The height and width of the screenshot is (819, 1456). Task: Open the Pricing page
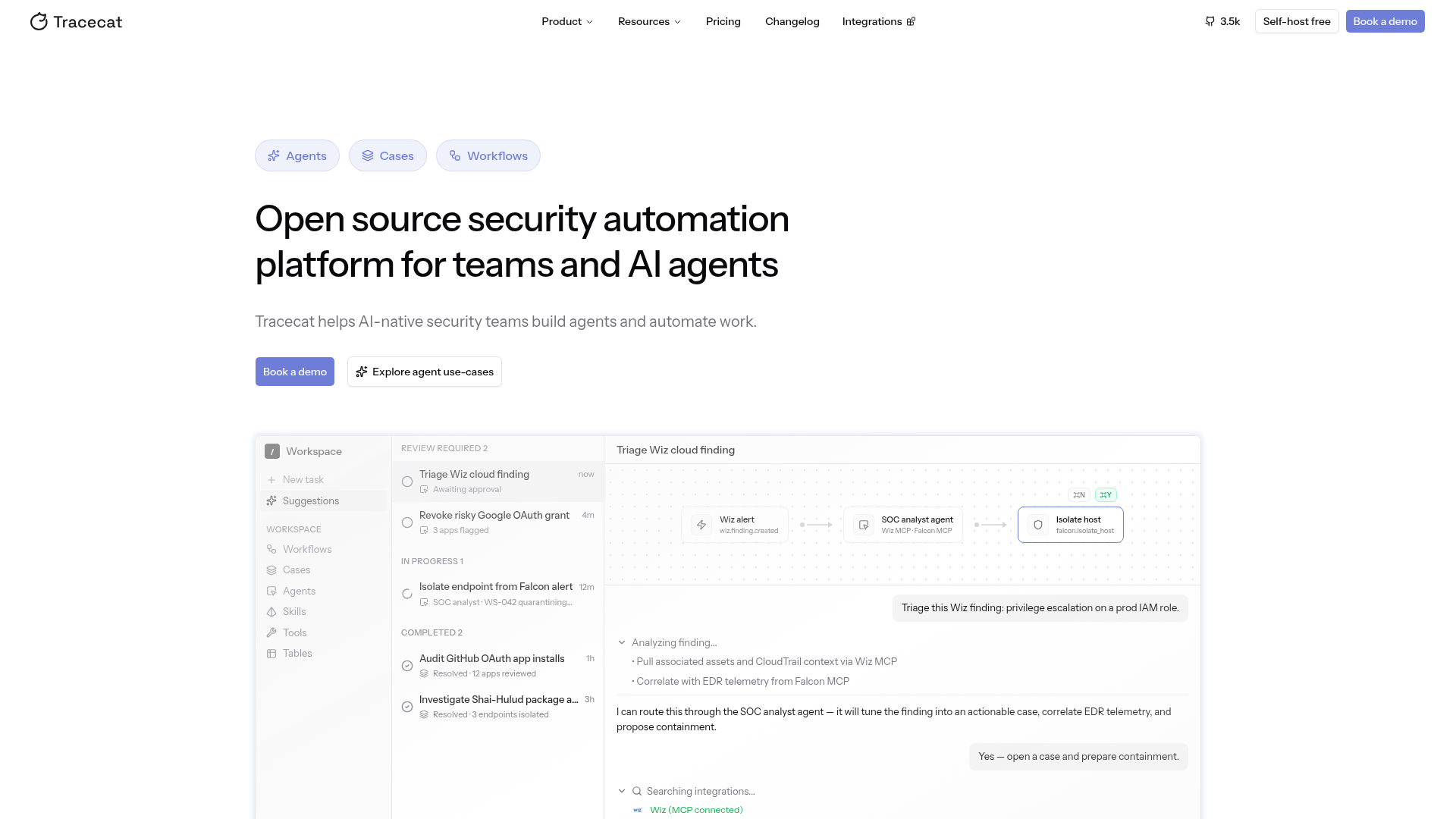723,21
